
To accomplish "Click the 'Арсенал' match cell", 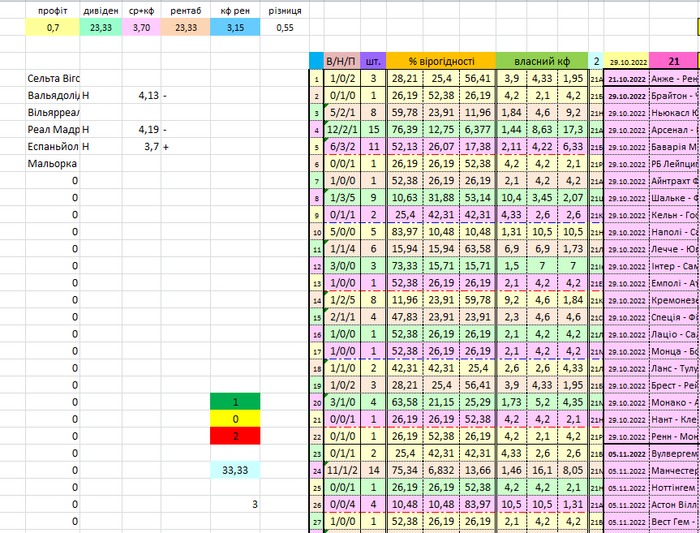I will point(674,130).
